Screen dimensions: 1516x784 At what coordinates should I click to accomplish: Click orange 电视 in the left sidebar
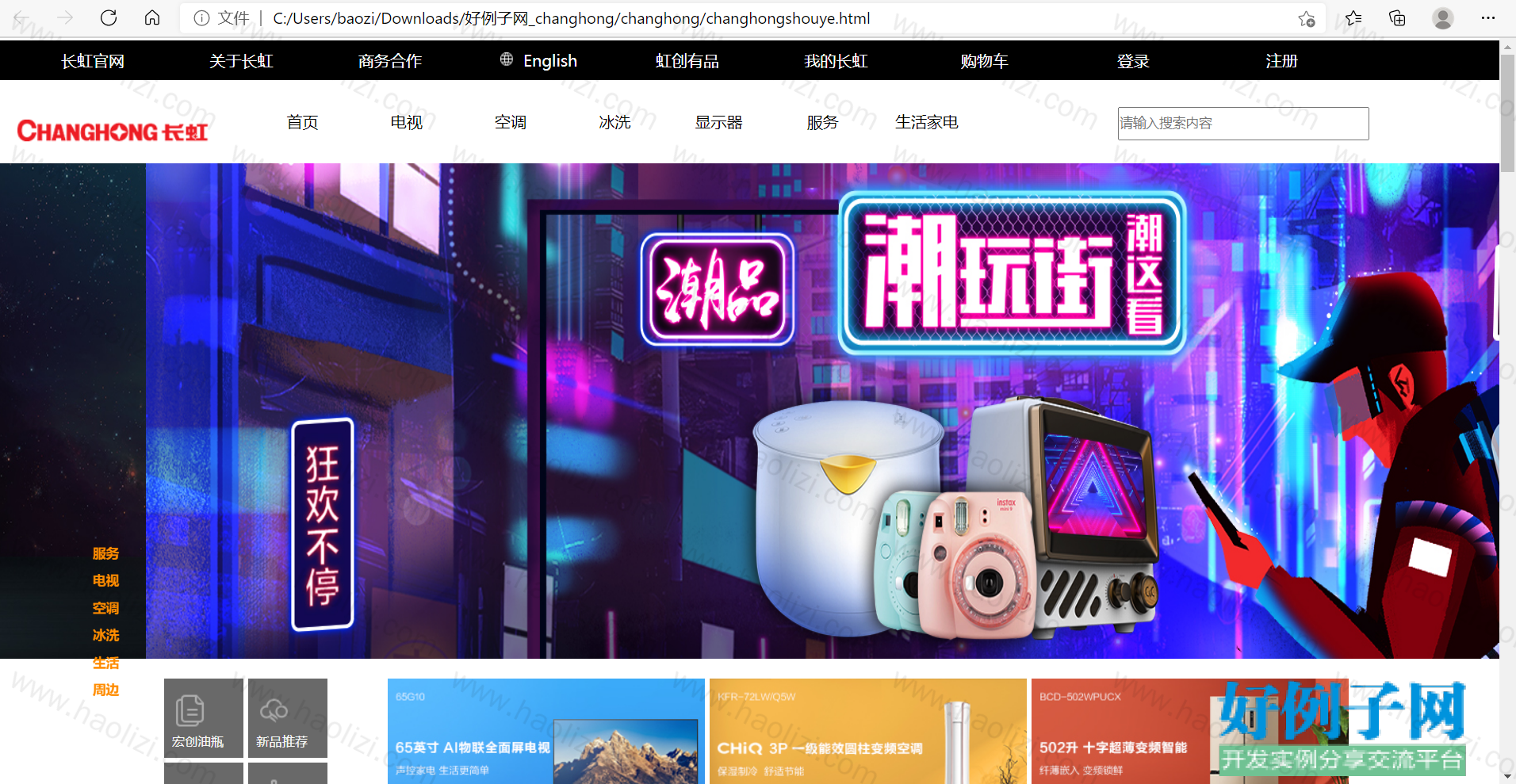click(x=105, y=580)
